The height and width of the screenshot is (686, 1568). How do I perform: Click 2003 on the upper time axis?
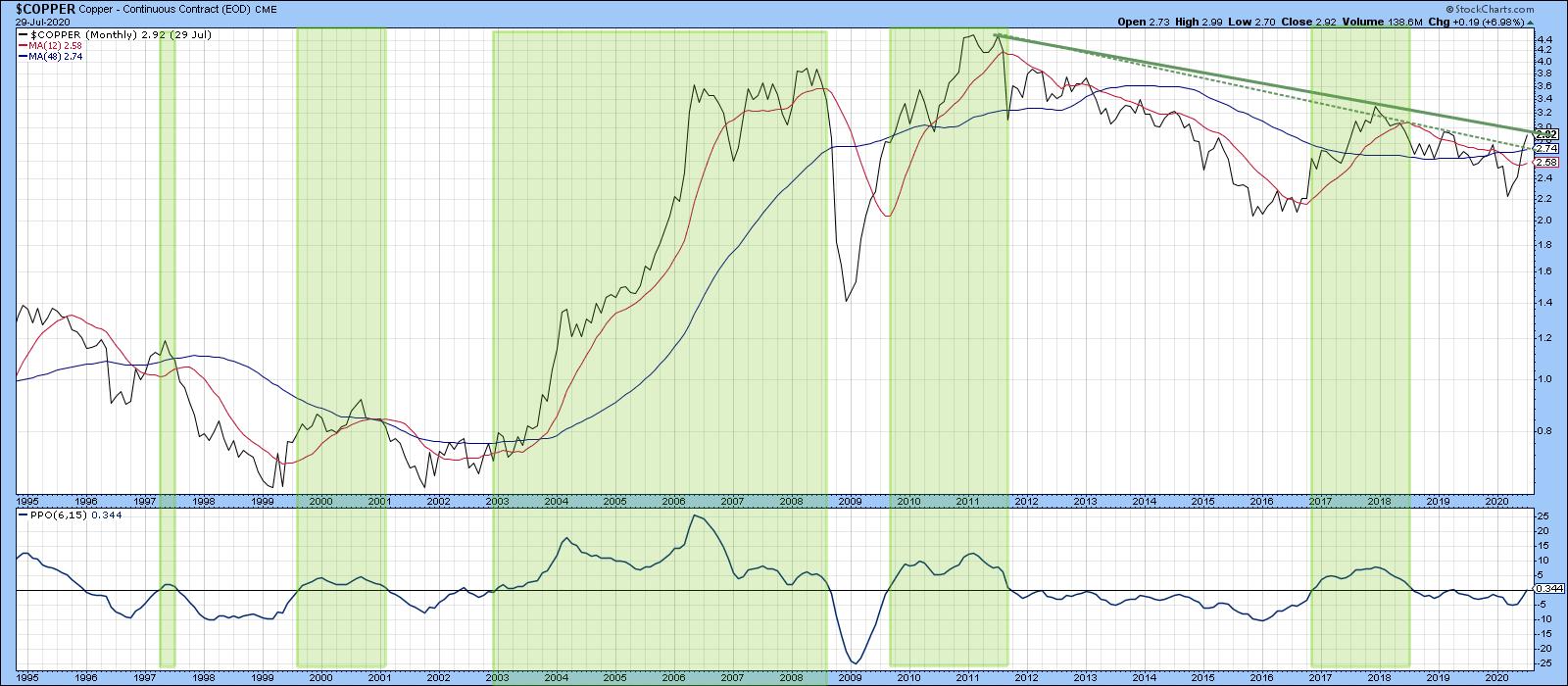pos(496,501)
